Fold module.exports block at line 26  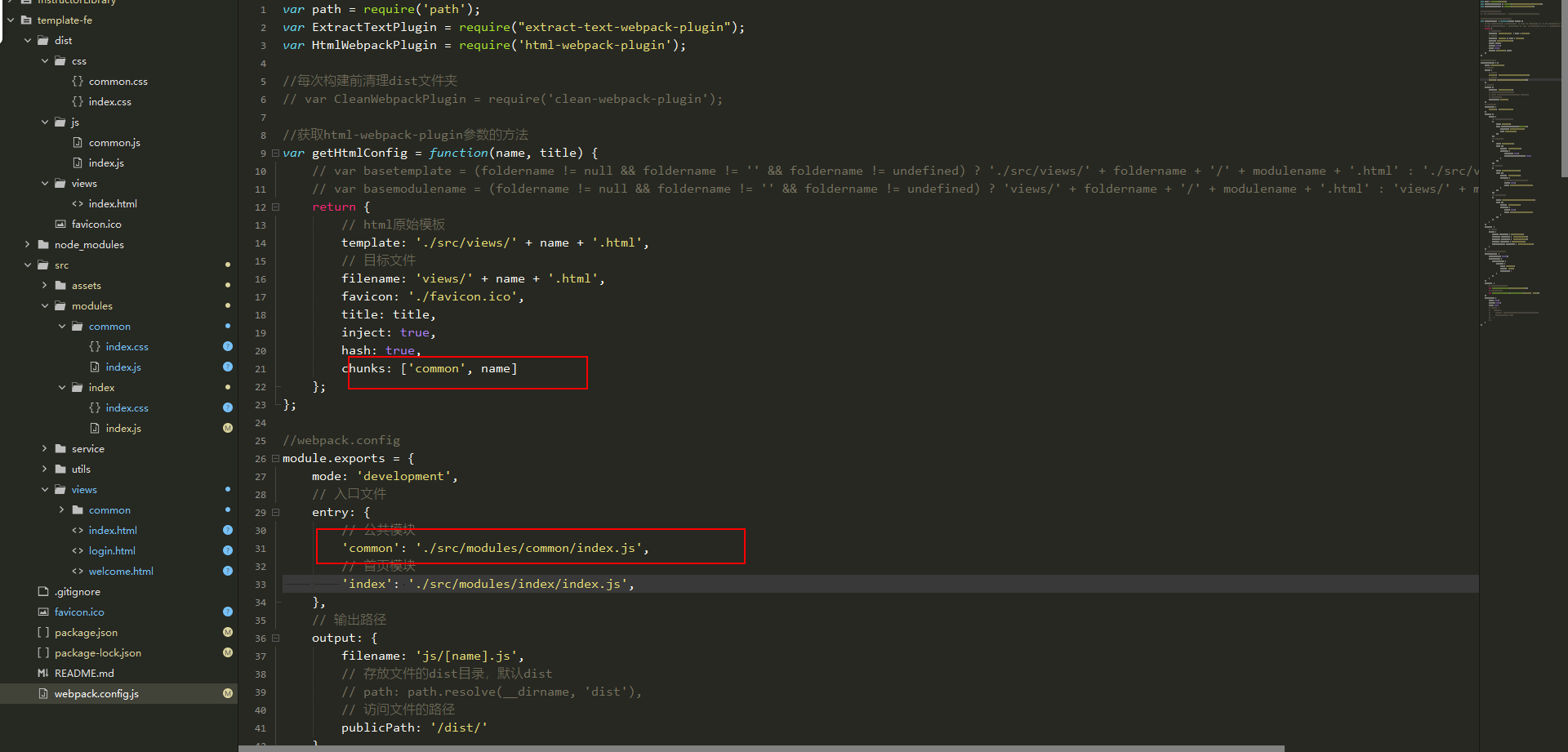(275, 458)
